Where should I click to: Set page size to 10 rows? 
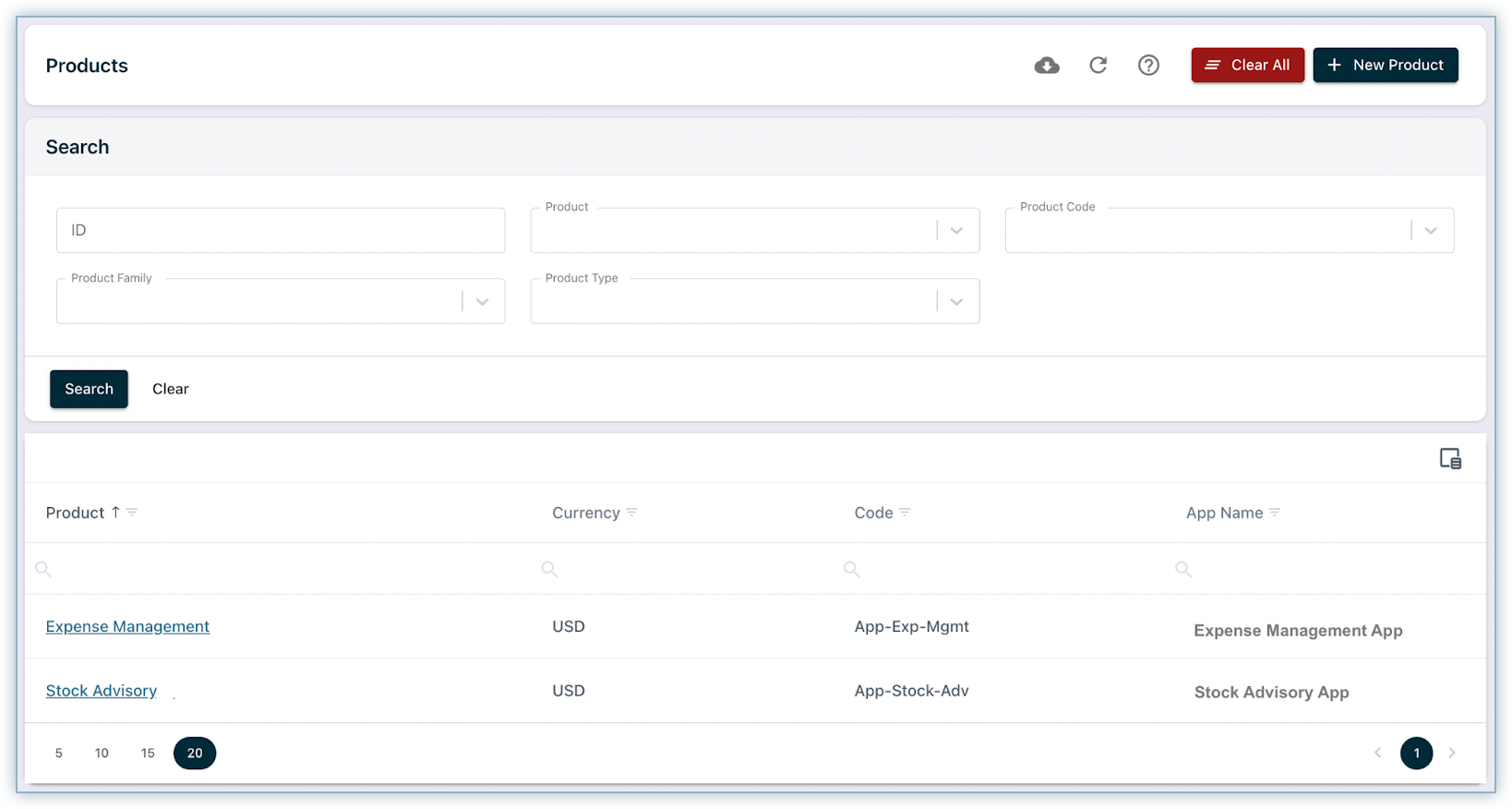102,754
